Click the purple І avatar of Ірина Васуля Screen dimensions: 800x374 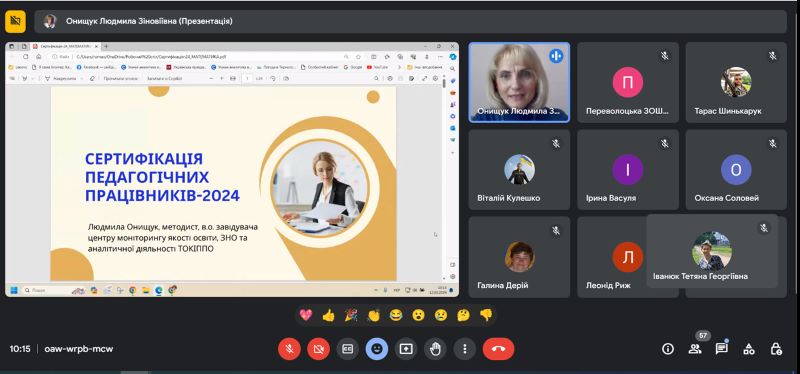pyautogui.click(x=628, y=169)
